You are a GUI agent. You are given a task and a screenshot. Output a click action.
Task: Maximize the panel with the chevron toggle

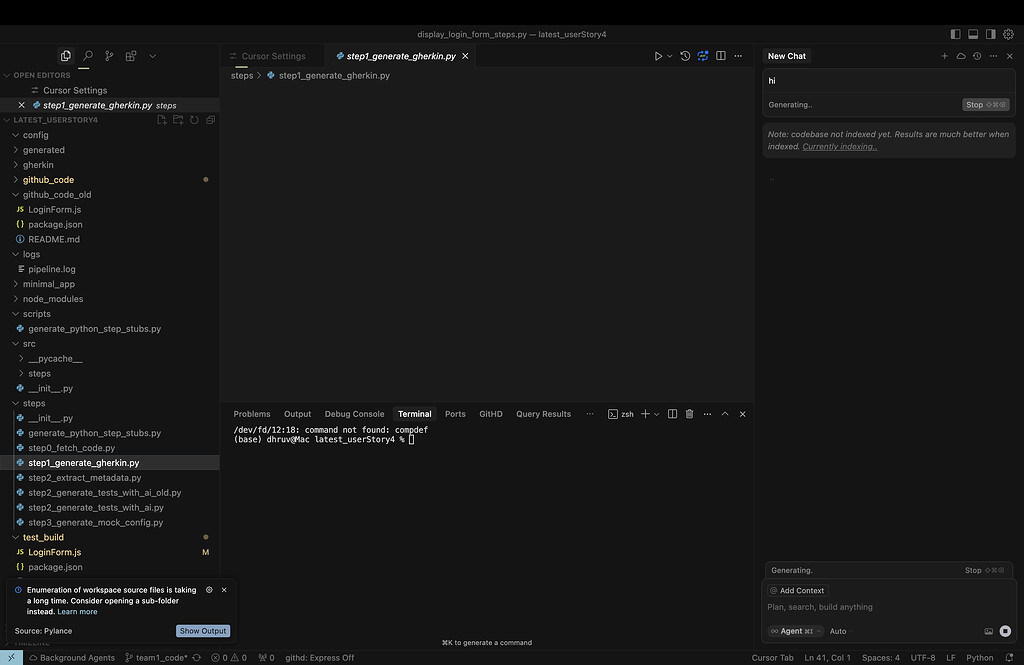724,413
